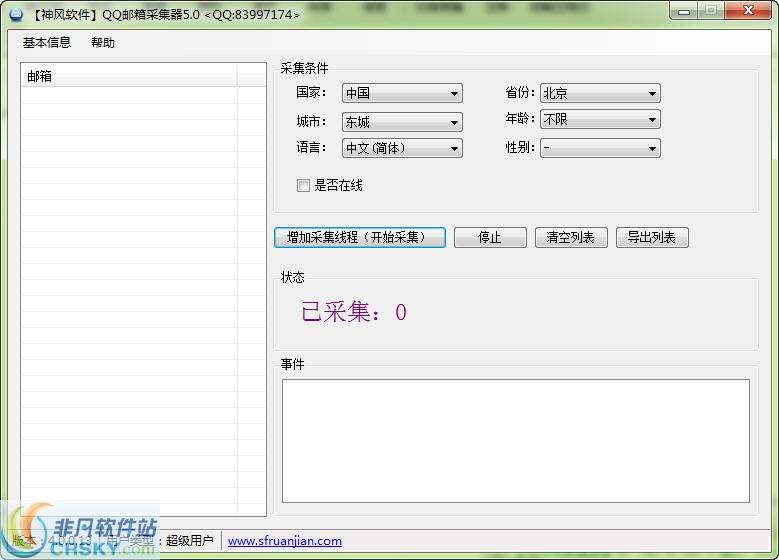Expand the 国家 dropdown showing 中国
The width and height of the screenshot is (779, 560).
tap(402, 93)
